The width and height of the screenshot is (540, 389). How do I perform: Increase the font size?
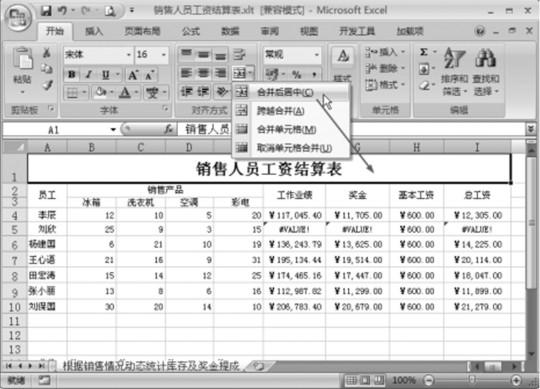133,75
